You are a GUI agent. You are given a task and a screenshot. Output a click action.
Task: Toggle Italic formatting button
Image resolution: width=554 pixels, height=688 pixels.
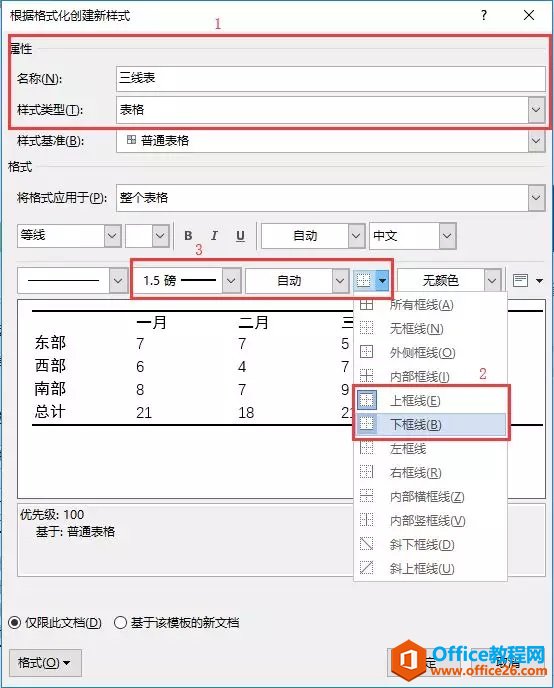click(214, 236)
